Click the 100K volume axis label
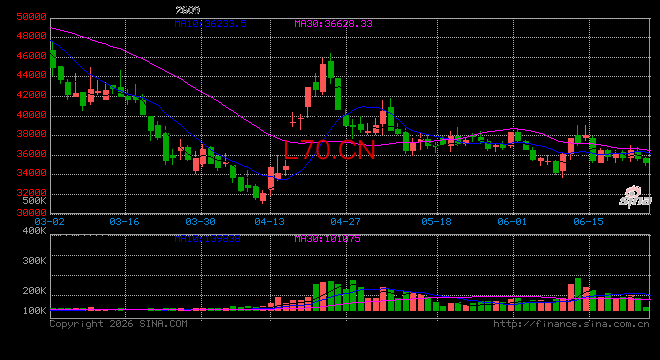 [x=35, y=311]
